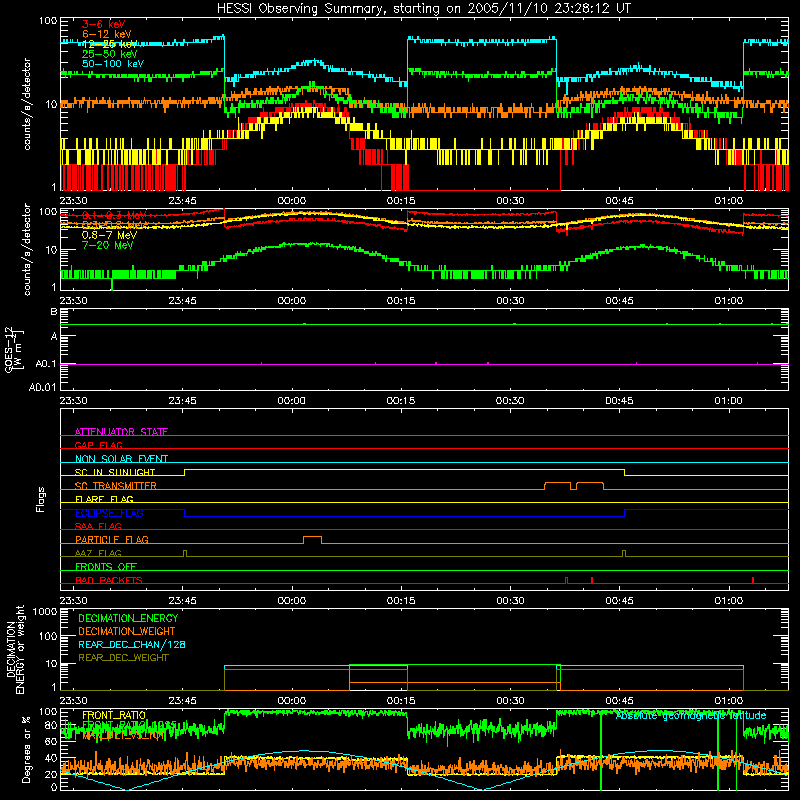Click the 12-25 keV legend entry
The width and height of the screenshot is (800, 800).
pyautogui.click(x=110, y=44)
